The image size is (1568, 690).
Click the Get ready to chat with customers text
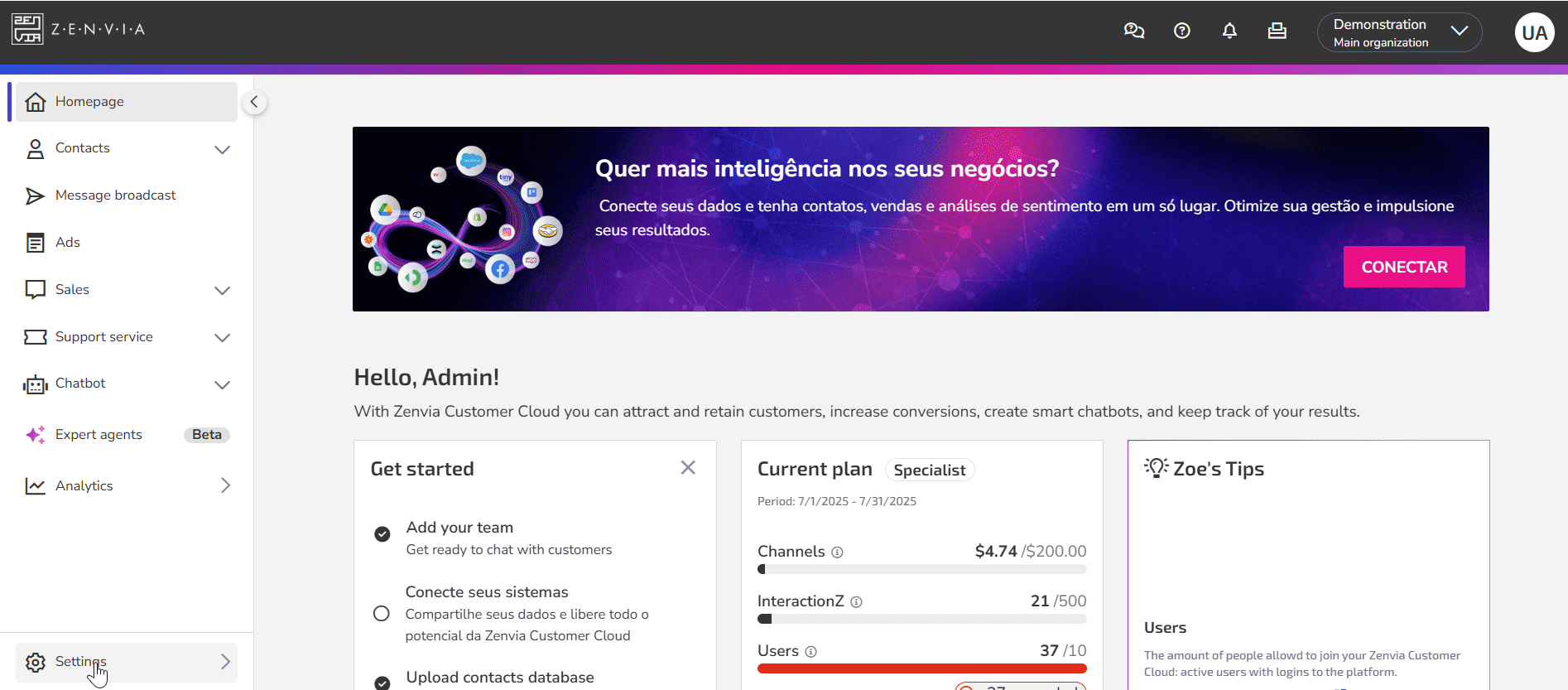pyautogui.click(x=508, y=550)
